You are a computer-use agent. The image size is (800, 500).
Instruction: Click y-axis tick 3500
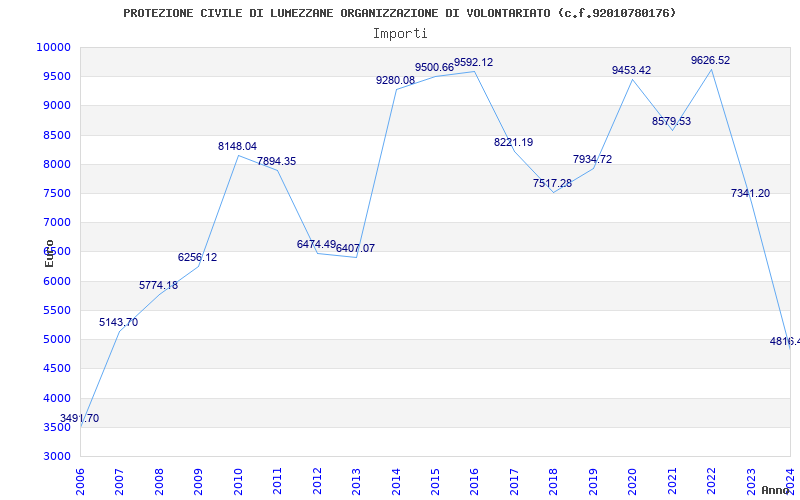56,427
